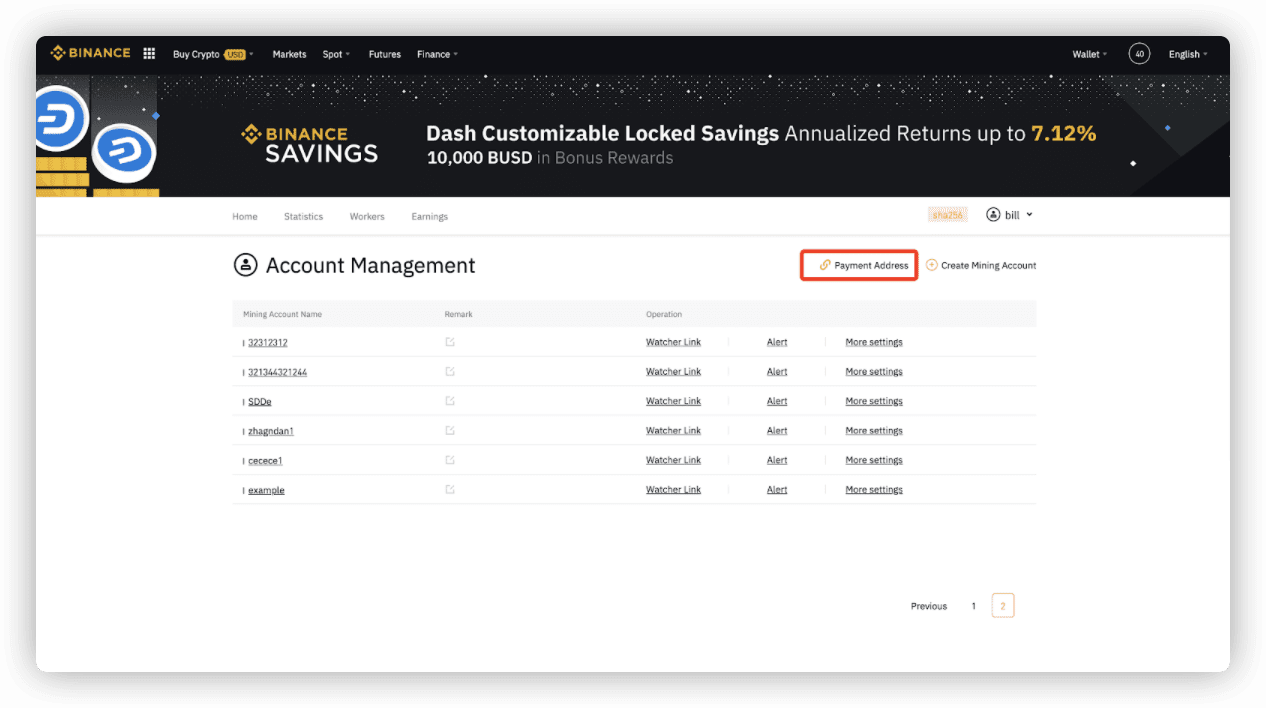
Task: Edit remark for account cecece1
Action: click(450, 460)
